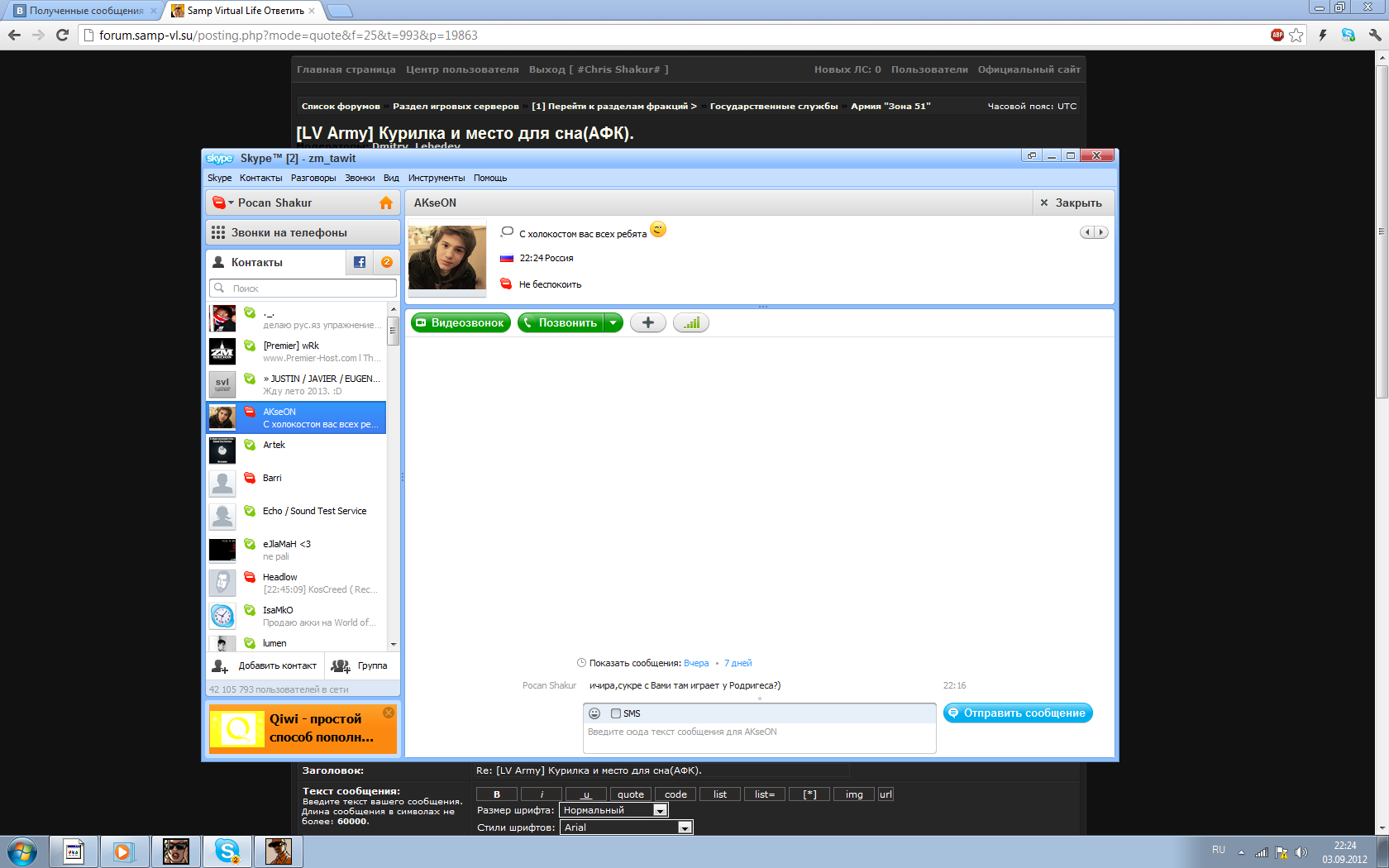The width and height of the screenshot is (1389, 868).
Task: Open the media player taskbar icon
Action: [x=124, y=851]
